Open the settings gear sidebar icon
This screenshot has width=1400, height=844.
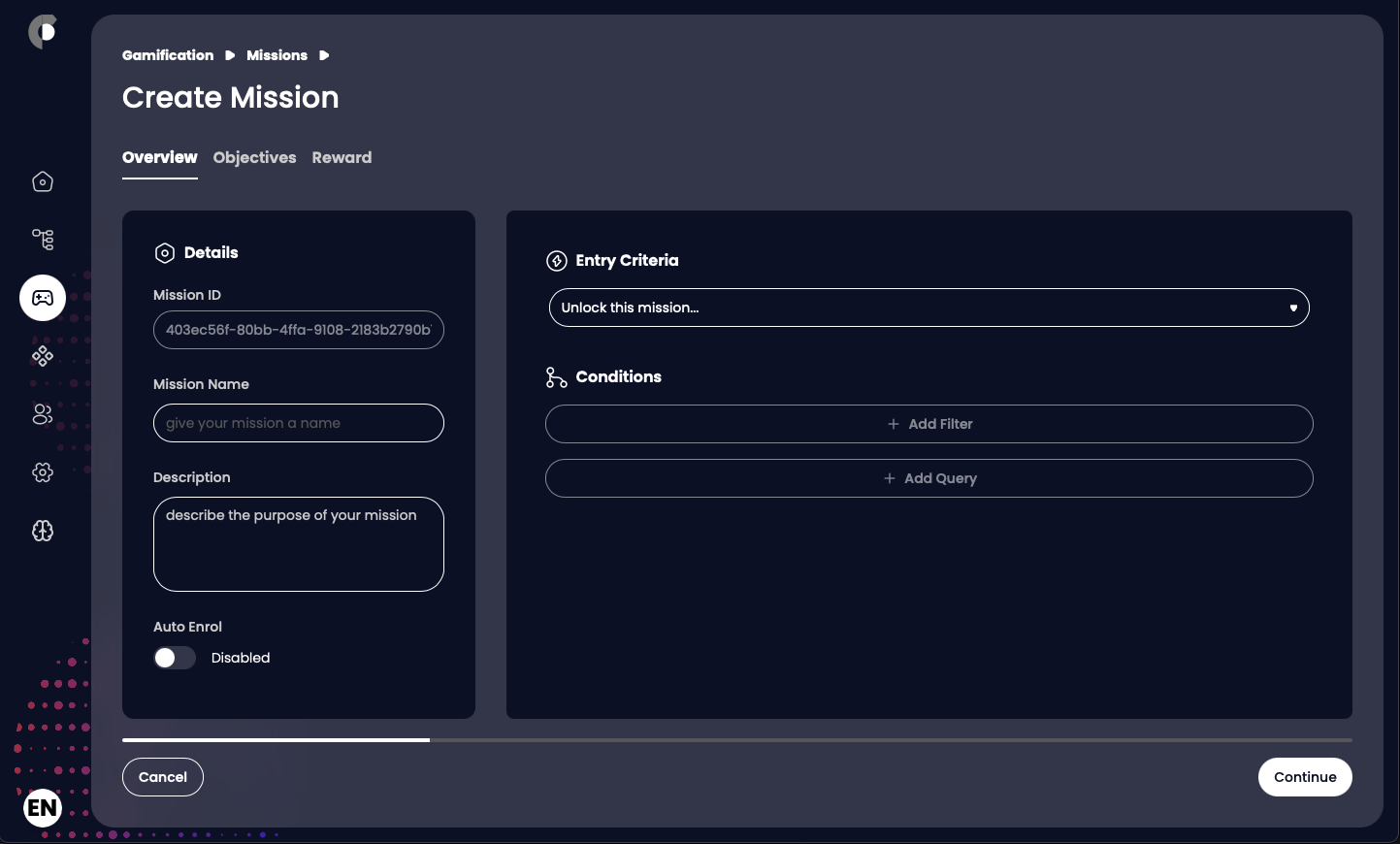[43, 472]
